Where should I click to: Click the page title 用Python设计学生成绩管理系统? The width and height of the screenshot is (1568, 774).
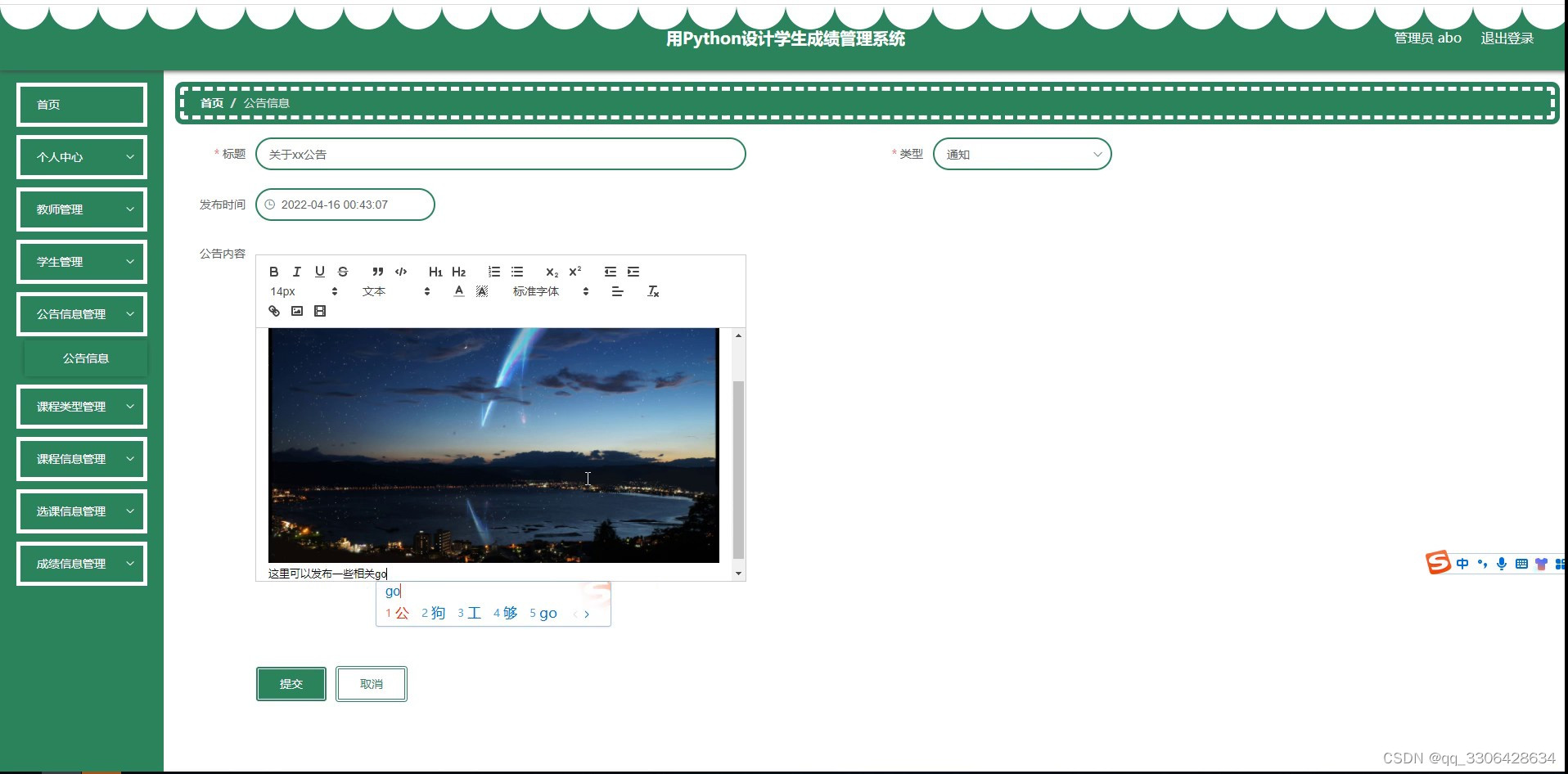click(x=786, y=38)
